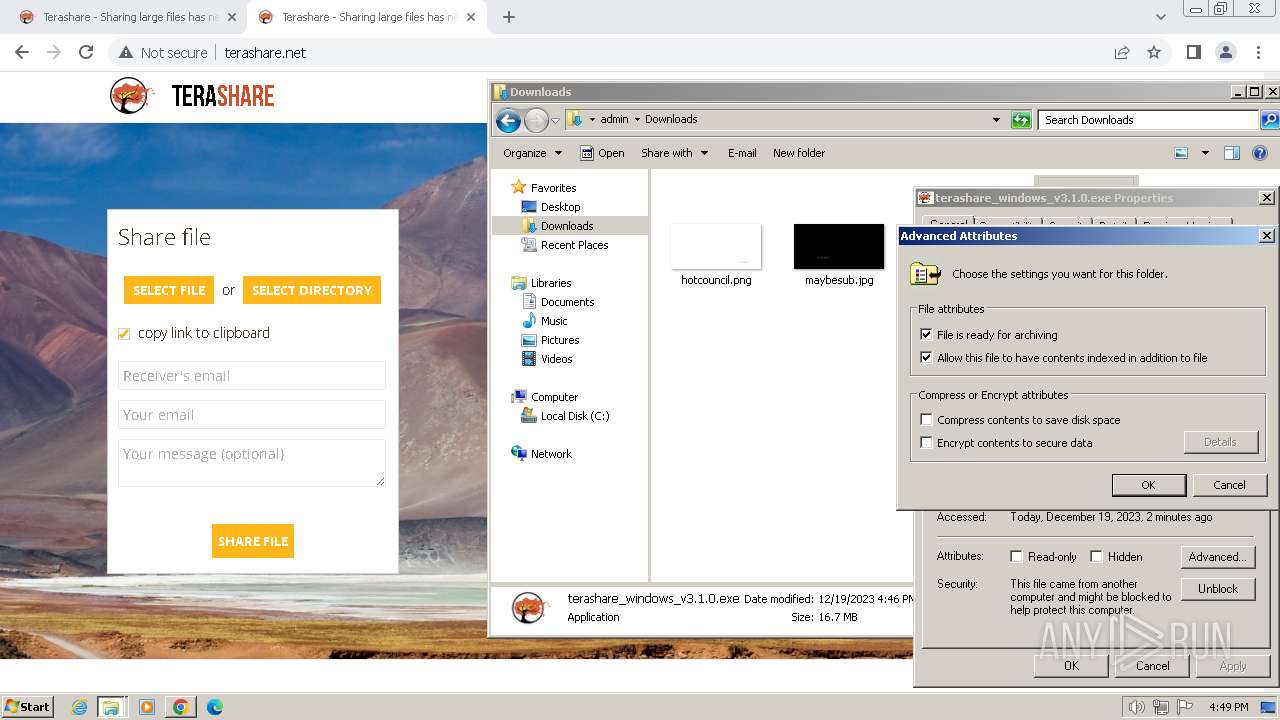This screenshot has width=1280, height=720.
Task: Click Unblock in Properties dialog
Action: tap(1218, 589)
